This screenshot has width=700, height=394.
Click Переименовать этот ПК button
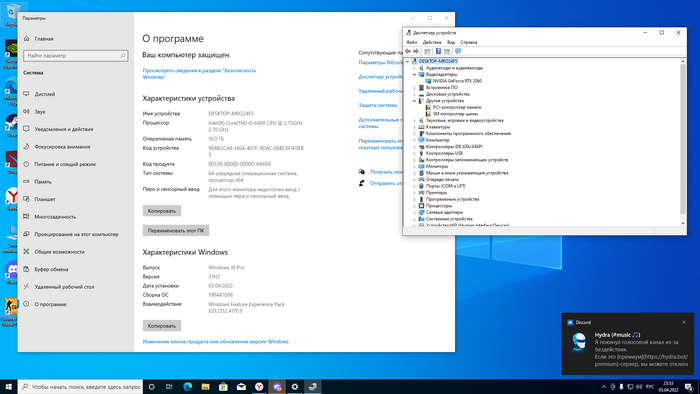tap(176, 231)
